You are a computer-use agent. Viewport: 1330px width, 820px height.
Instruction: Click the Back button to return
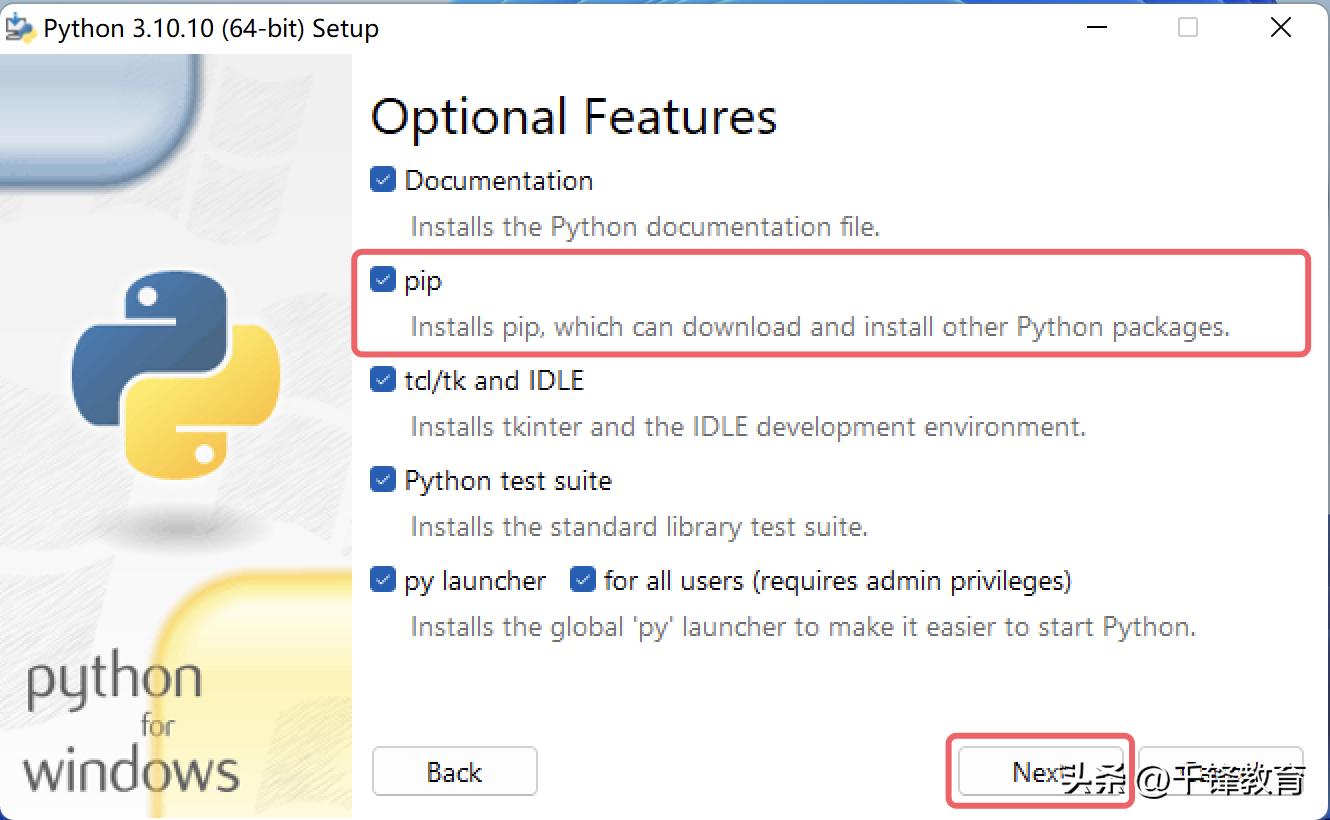454,771
